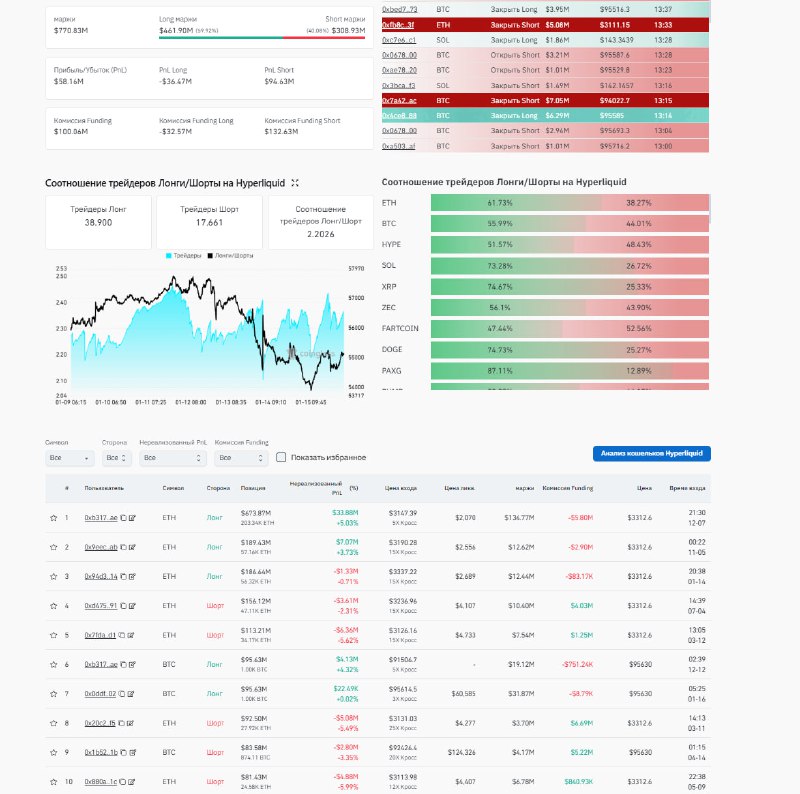Click the Комиссия Funding column header
Viewport: 800px width, 794px height.
(x=567, y=489)
